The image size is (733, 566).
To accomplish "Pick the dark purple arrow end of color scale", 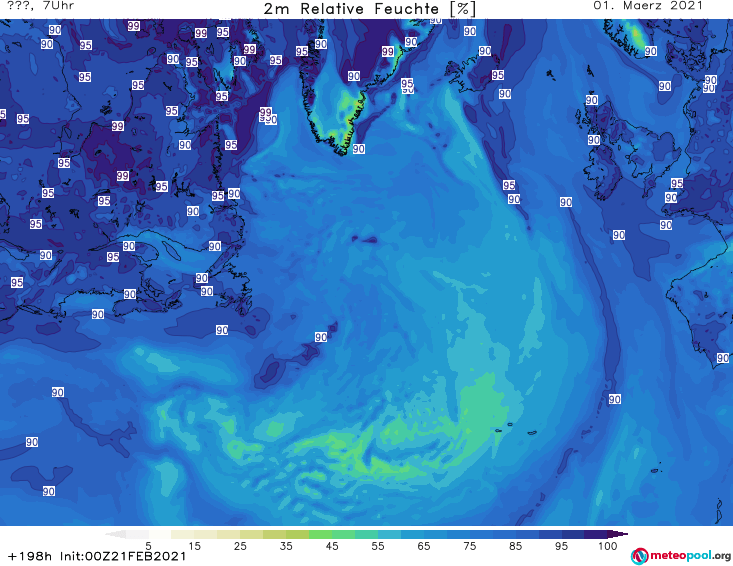I will tap(618, 534).
